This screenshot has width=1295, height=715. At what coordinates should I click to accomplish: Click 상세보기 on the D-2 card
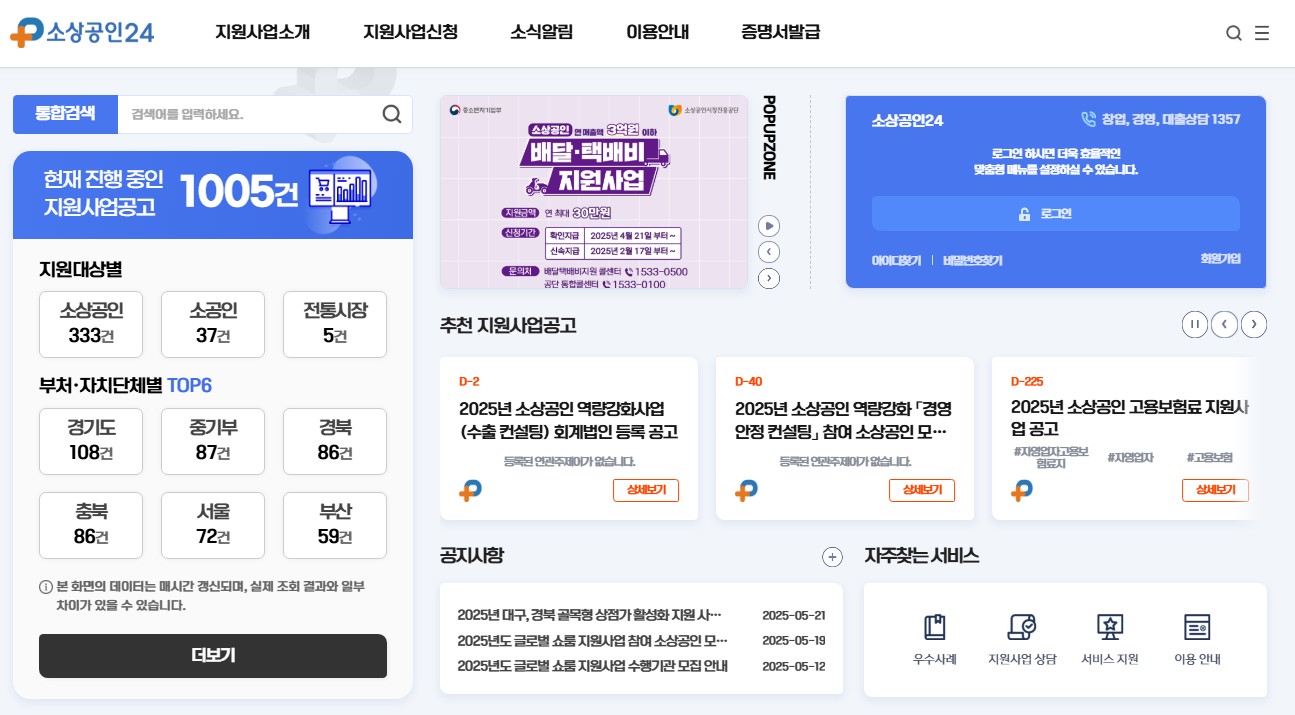point(646,490)
